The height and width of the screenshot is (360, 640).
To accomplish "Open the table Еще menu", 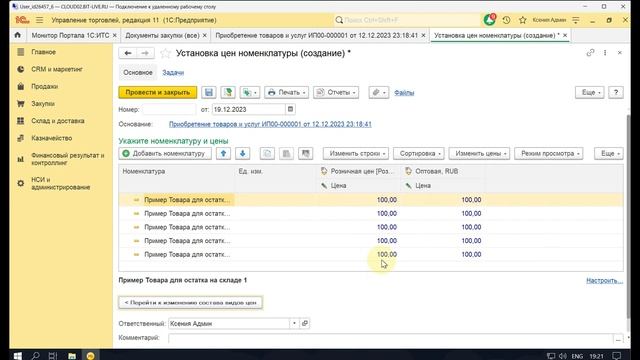I will pos(609,153).
